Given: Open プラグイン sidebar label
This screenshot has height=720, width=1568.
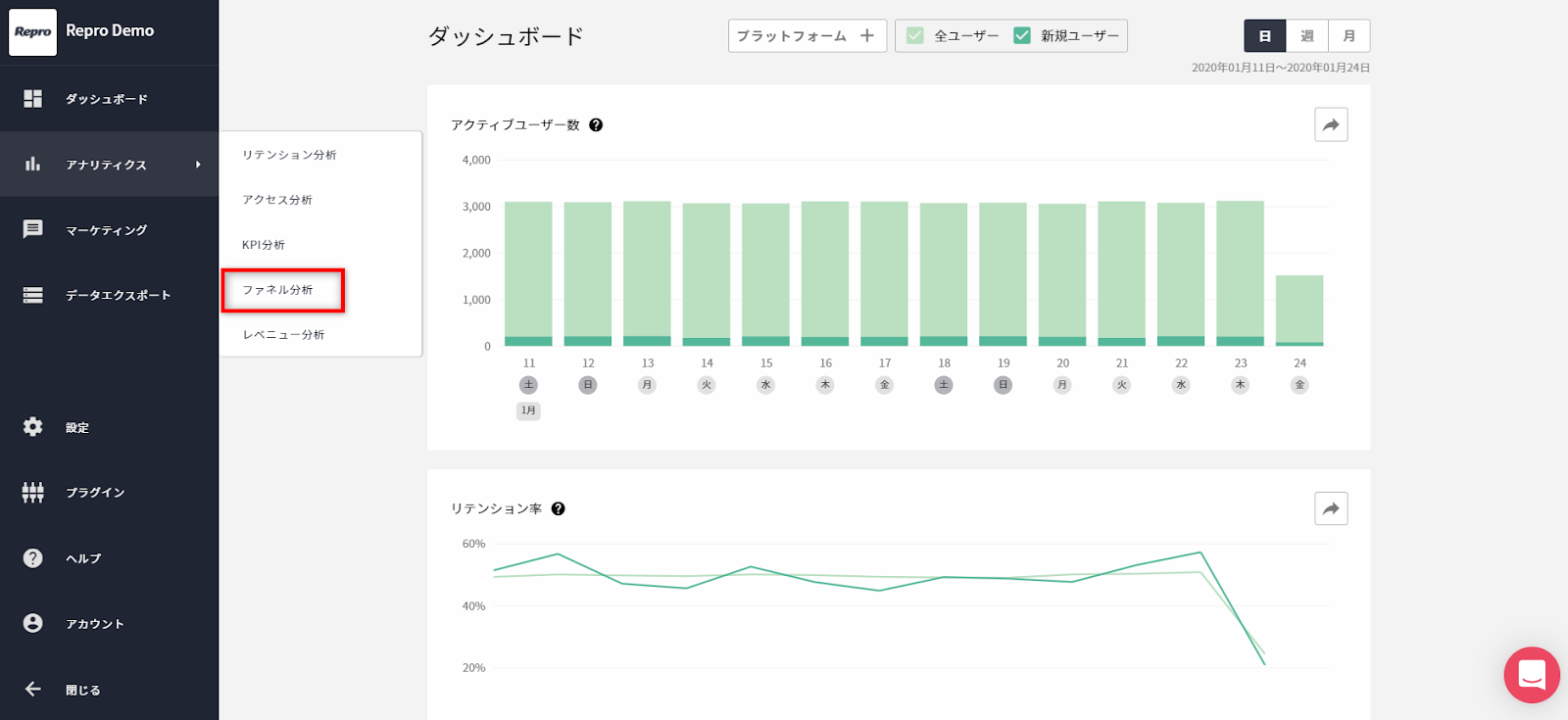Looking at the screenshot, I should (95, 493).
